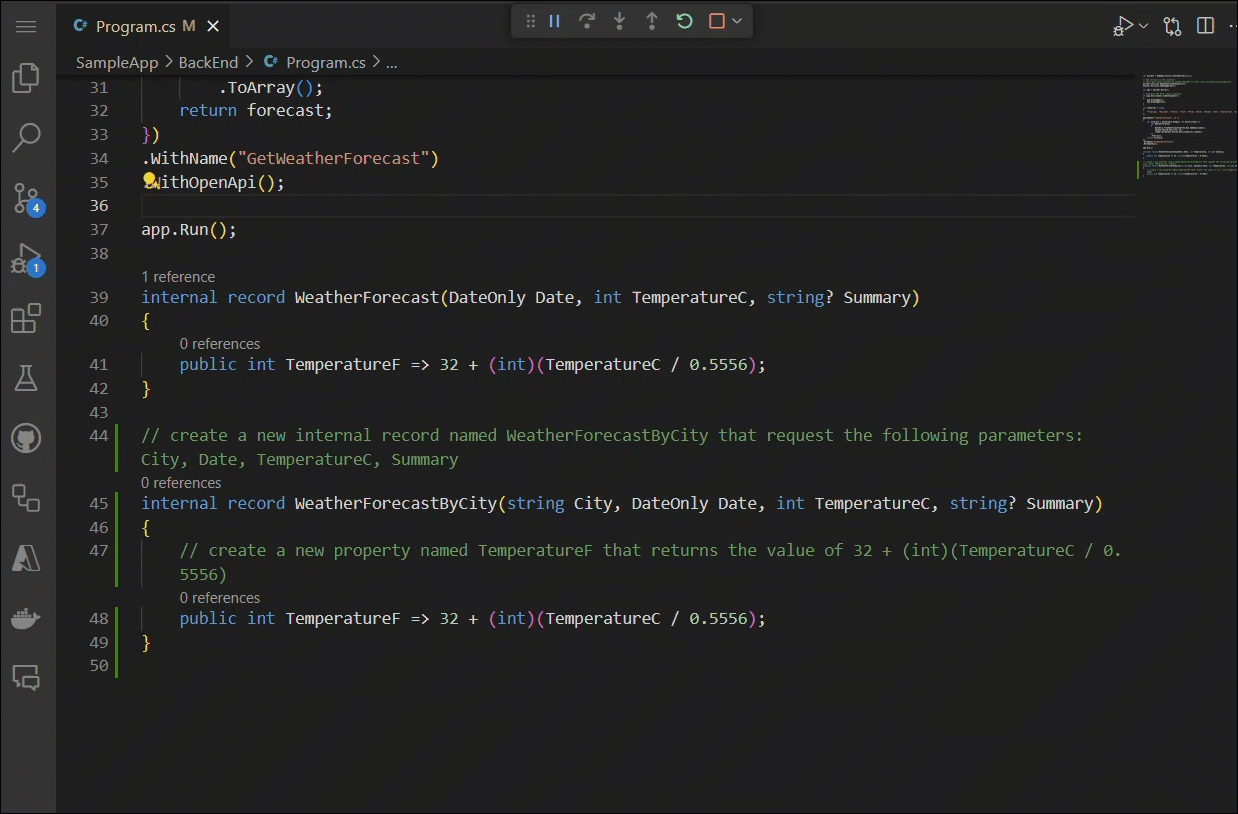The width and height of the screenshot is (1238, 814).
Task: Expand the breadcrumb ellipsis symbol list
Action: pyautogui.click(x=391, y=62)
